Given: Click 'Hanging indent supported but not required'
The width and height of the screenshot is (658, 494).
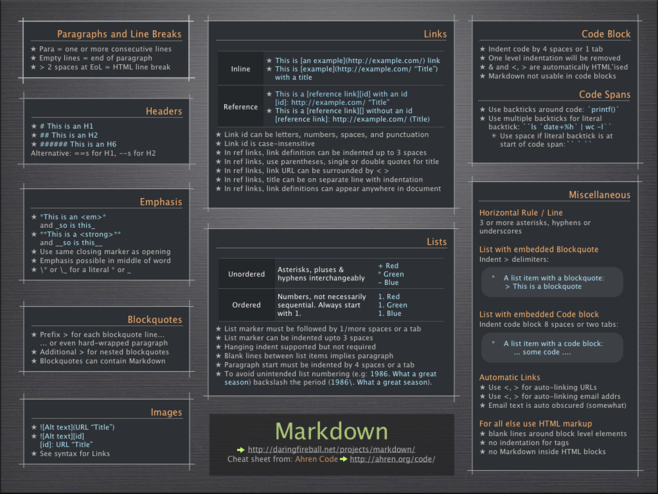Looking at the screenshot, I should [x=300, y=347].
